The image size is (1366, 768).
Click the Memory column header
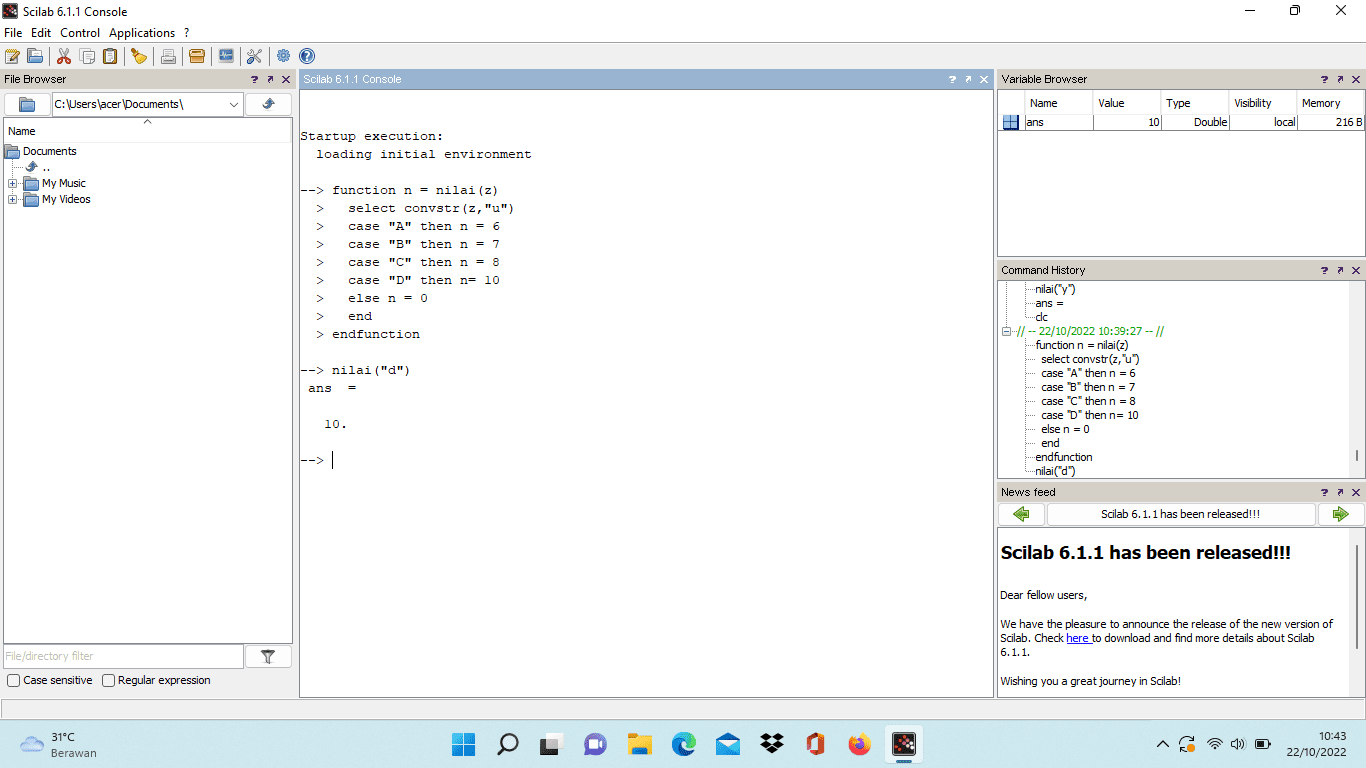(1330, 103)
